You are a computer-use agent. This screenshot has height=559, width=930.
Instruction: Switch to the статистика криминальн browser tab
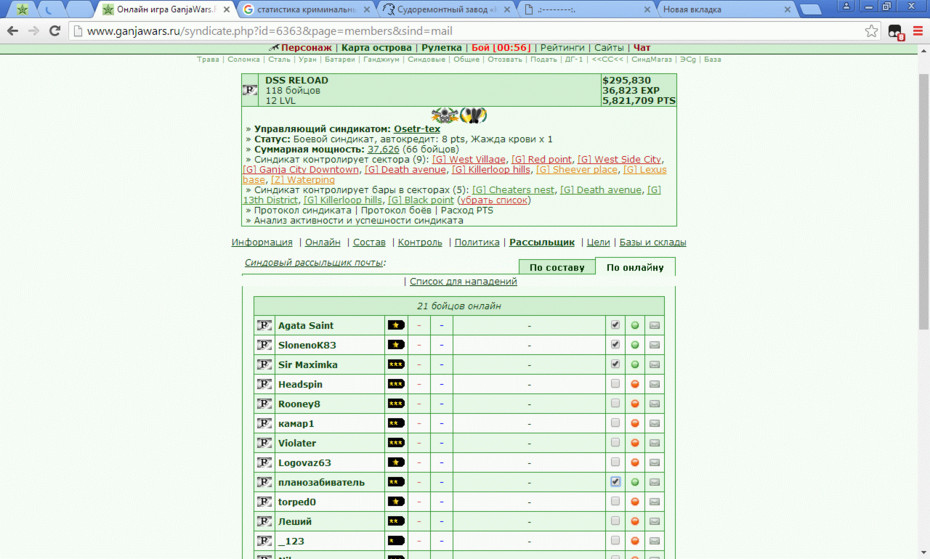307,9
